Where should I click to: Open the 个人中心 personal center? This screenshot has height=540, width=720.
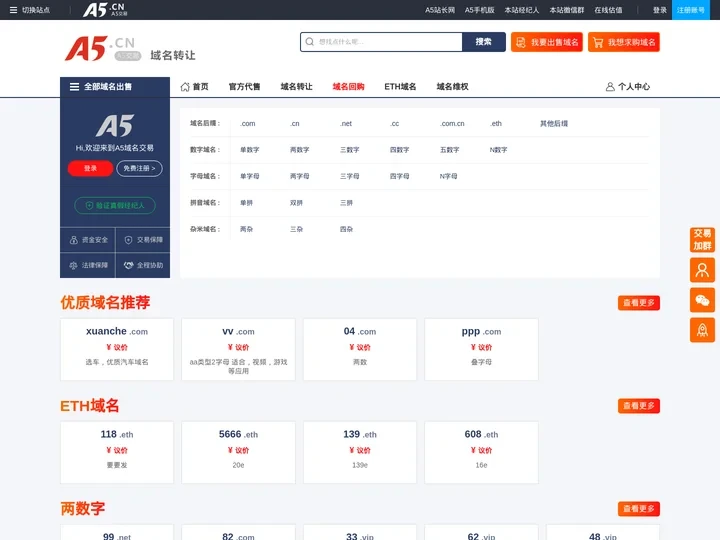[628, 86]
